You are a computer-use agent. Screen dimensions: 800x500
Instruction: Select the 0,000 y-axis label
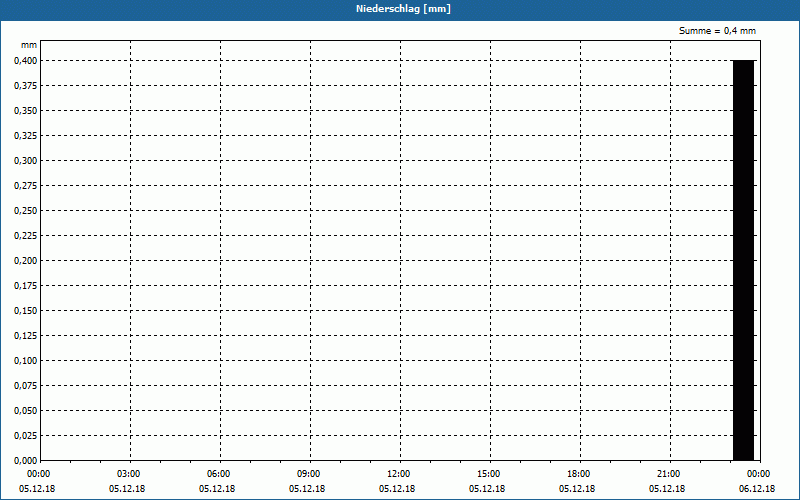[x=26, y=461]
